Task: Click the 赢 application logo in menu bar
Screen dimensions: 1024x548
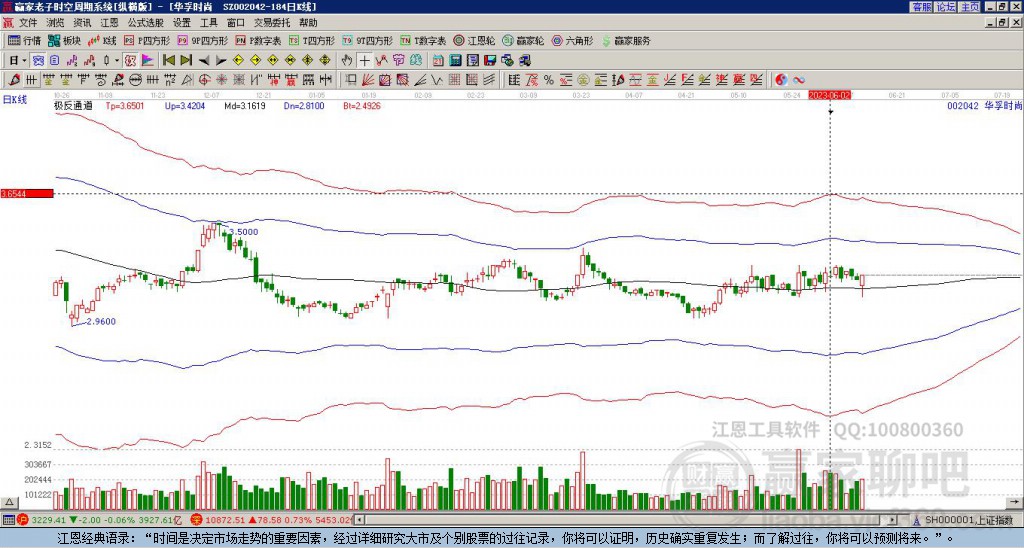Action: [x=8, y=23]
